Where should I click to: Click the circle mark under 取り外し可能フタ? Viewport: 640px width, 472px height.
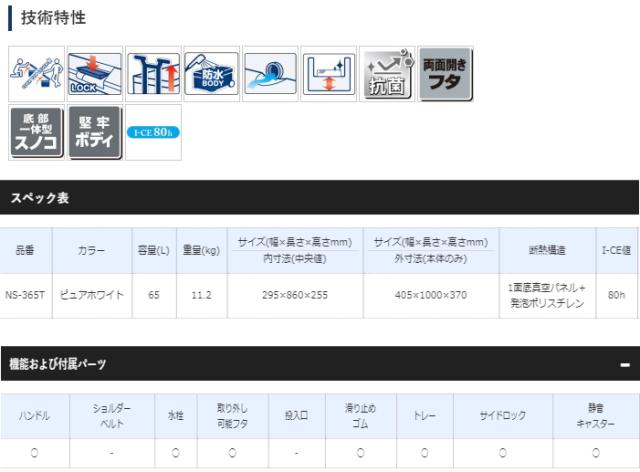coord(232,452)
